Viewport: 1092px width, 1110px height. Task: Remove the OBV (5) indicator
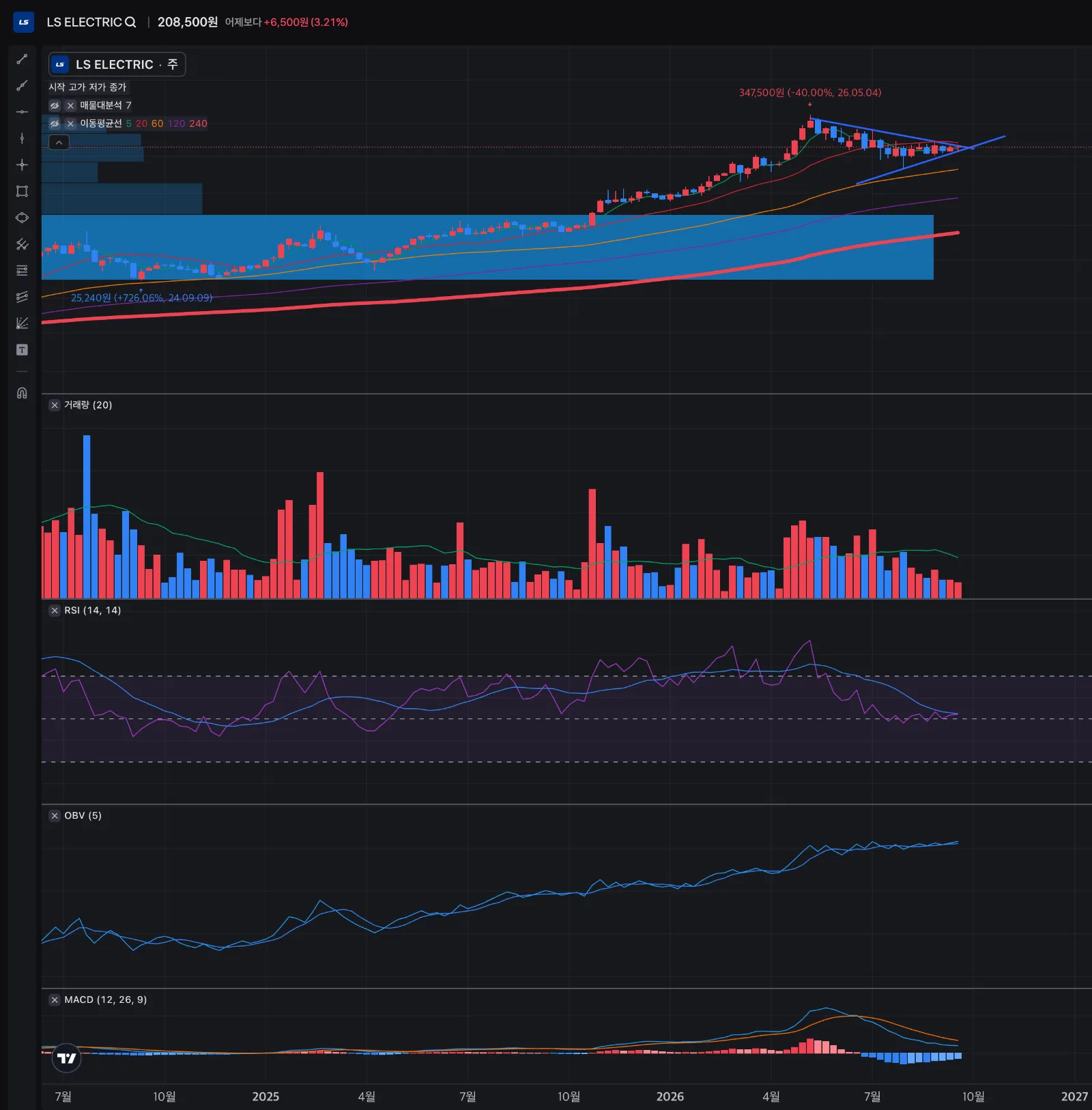tap(55, 816)
